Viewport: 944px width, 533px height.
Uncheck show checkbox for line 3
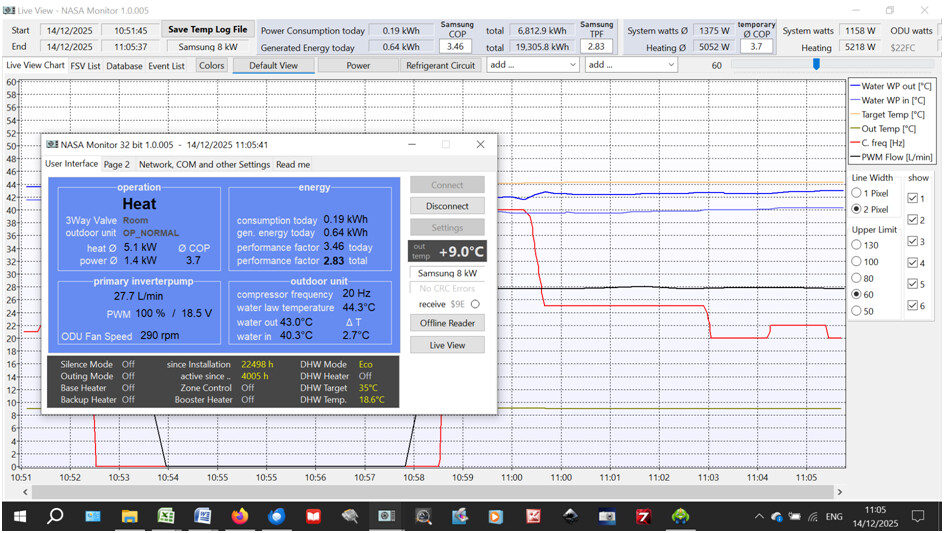(x=913, y=242)
